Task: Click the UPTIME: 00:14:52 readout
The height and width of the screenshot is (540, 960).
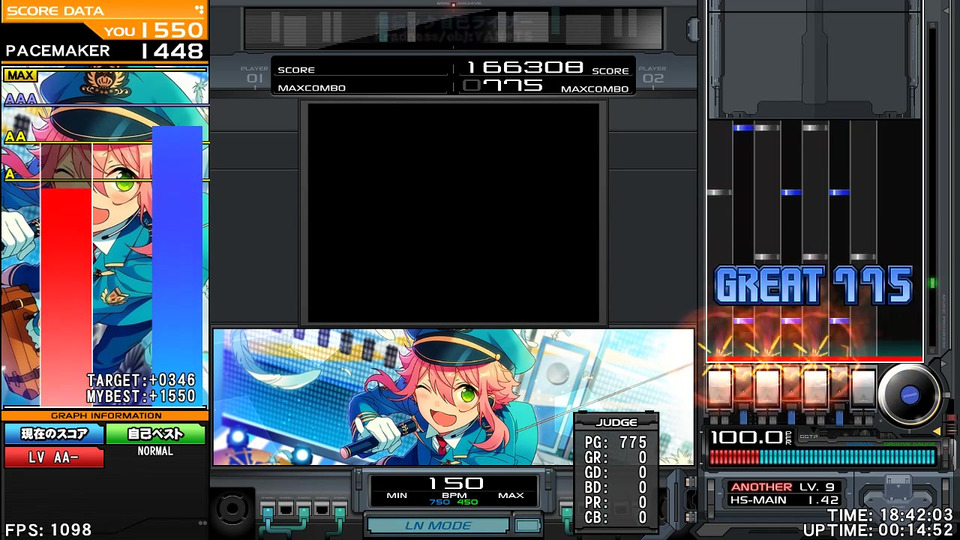Action: 878,531
